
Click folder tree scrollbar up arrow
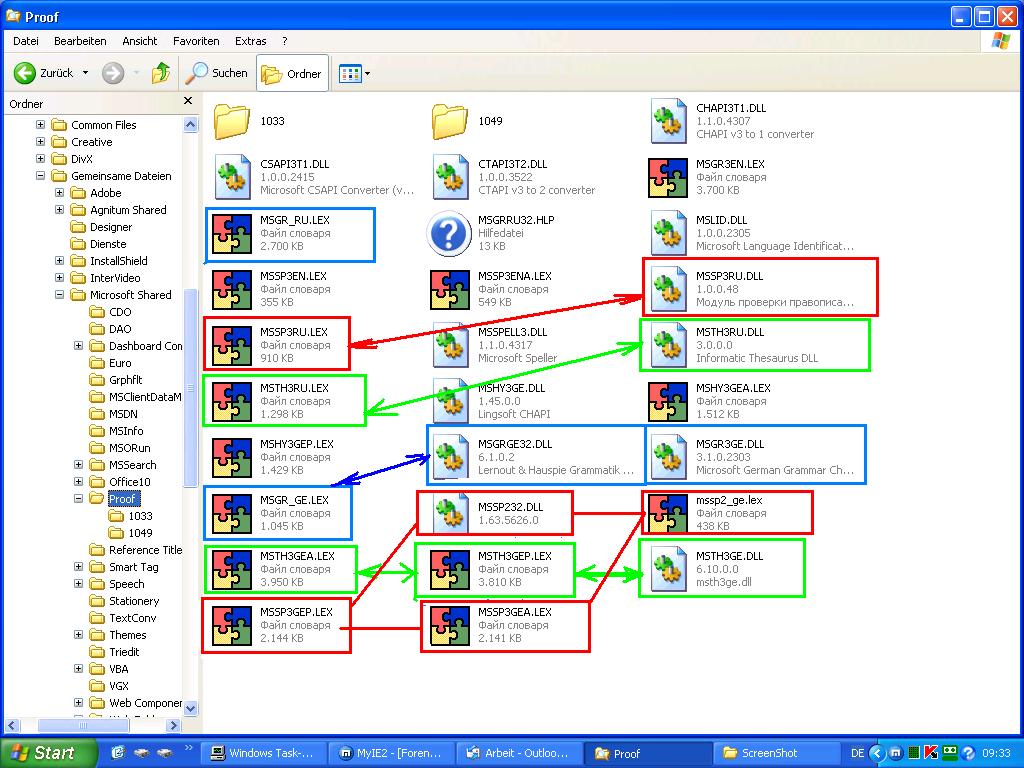(191, 124)
